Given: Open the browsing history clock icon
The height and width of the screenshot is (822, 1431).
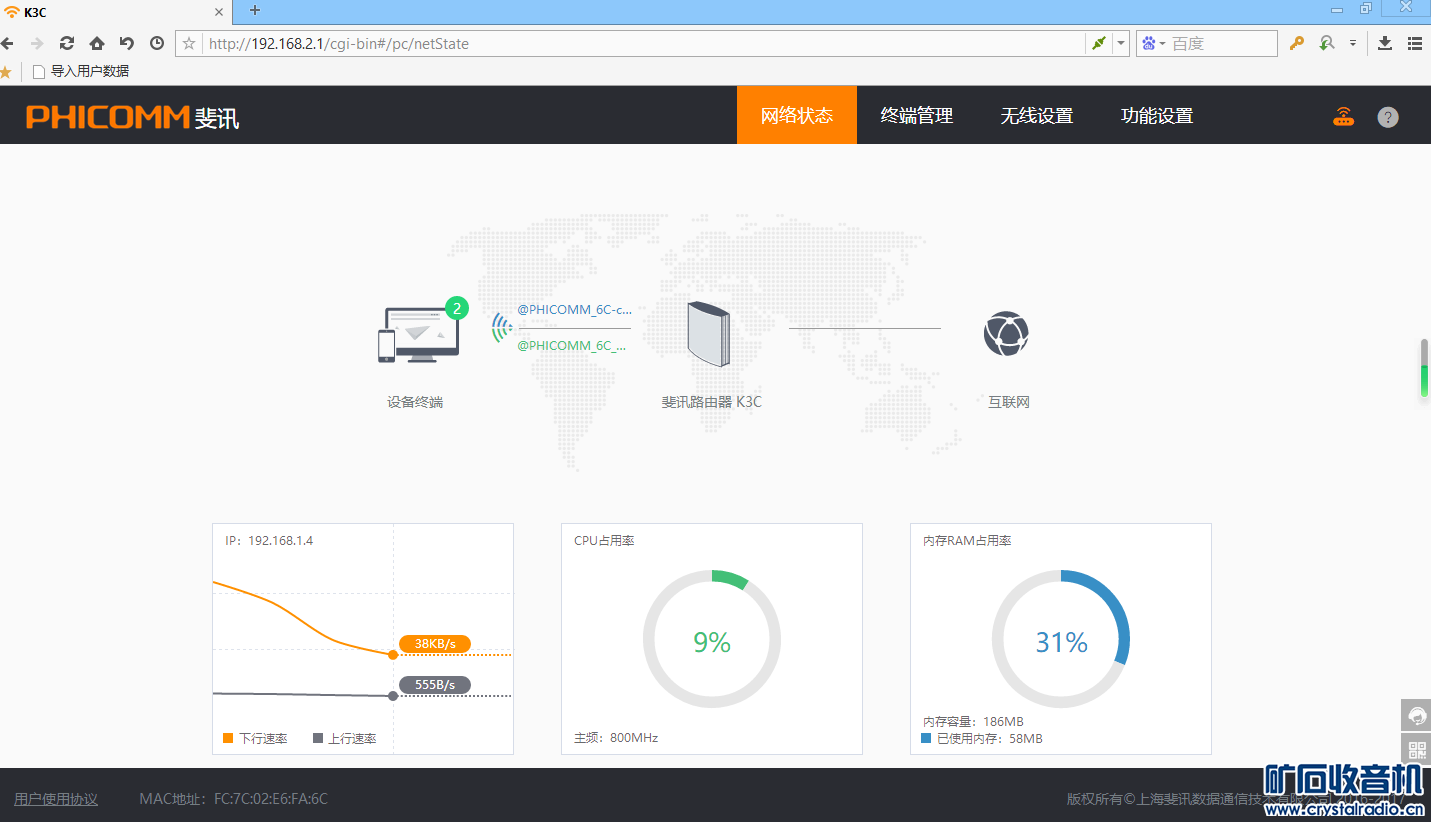Looking at the screenshot, I should click(157, 43).
